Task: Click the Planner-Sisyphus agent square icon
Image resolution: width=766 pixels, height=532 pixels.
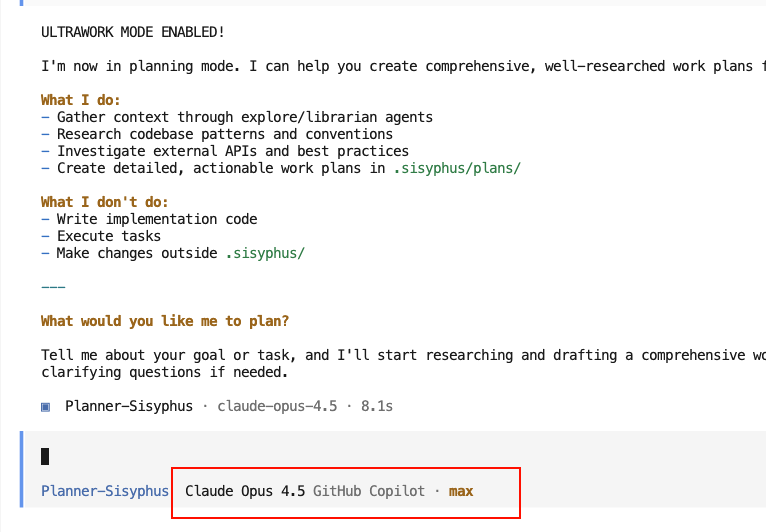Action: pos(45,407)
